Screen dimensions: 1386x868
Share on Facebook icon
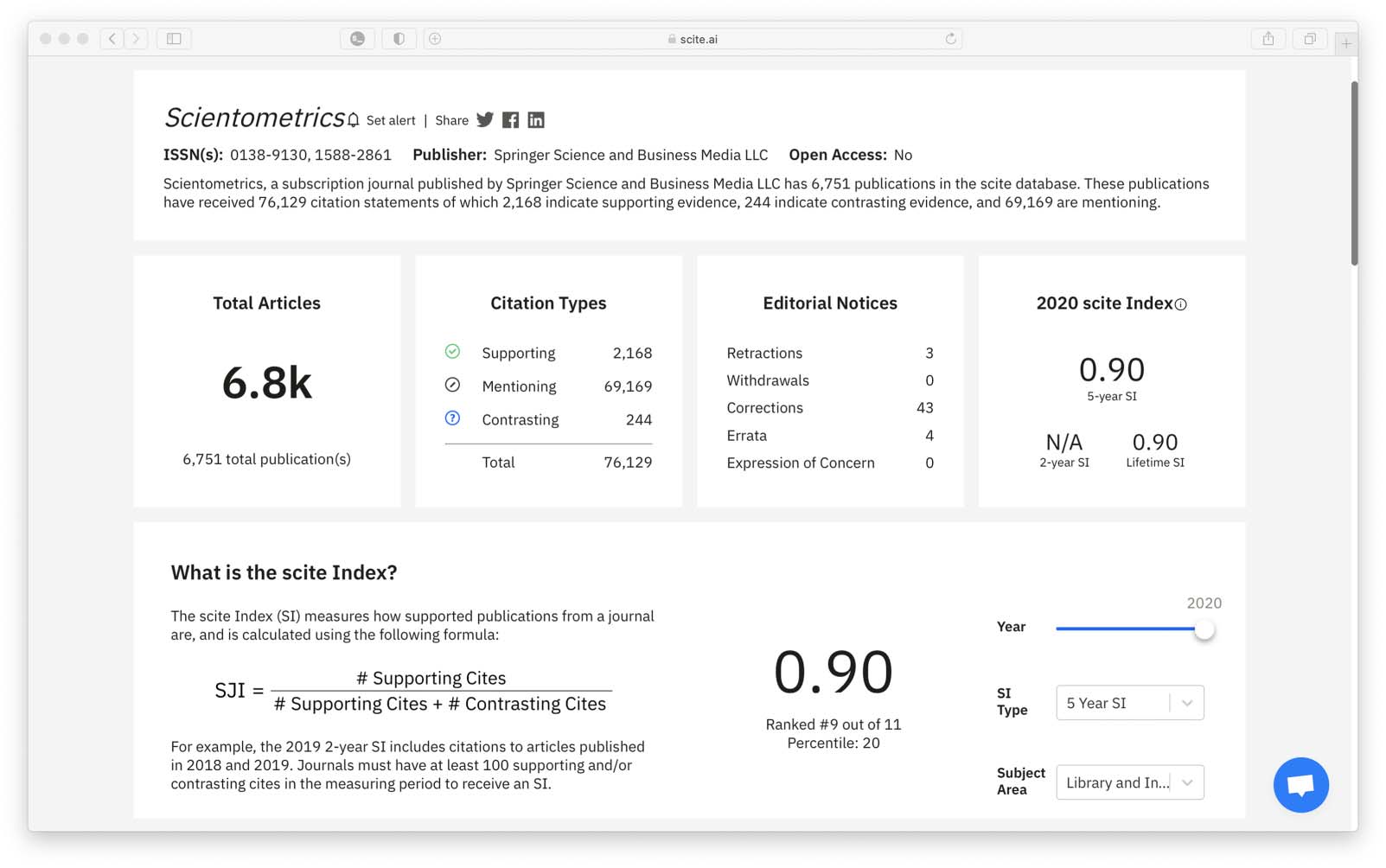point(511,120)
